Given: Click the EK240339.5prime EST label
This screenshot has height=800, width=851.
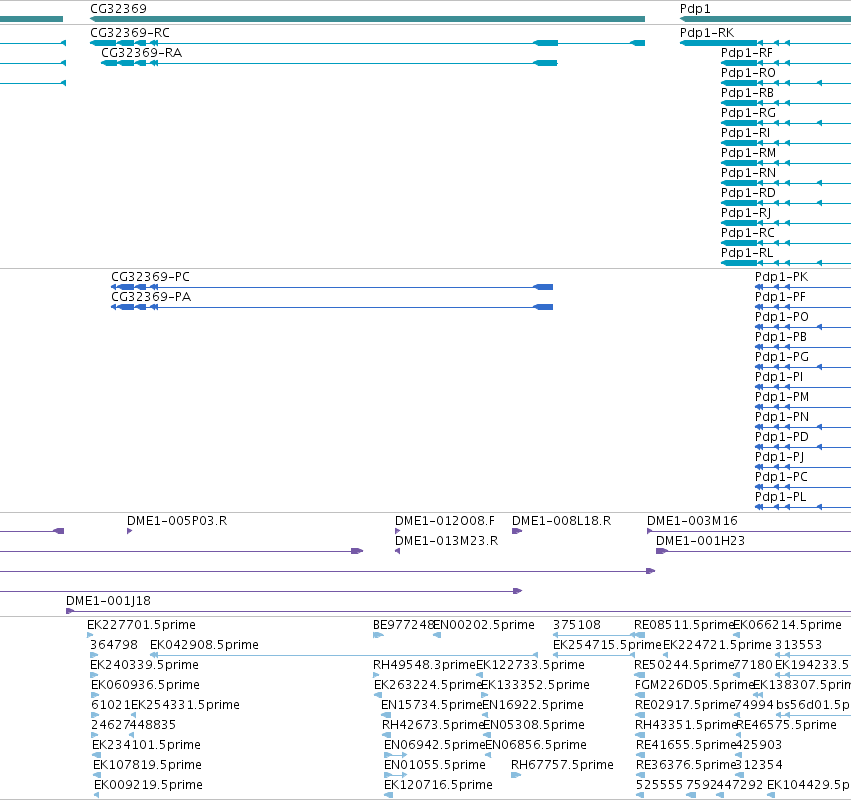Looking at the screenshot, I should (x=144, y=665).
